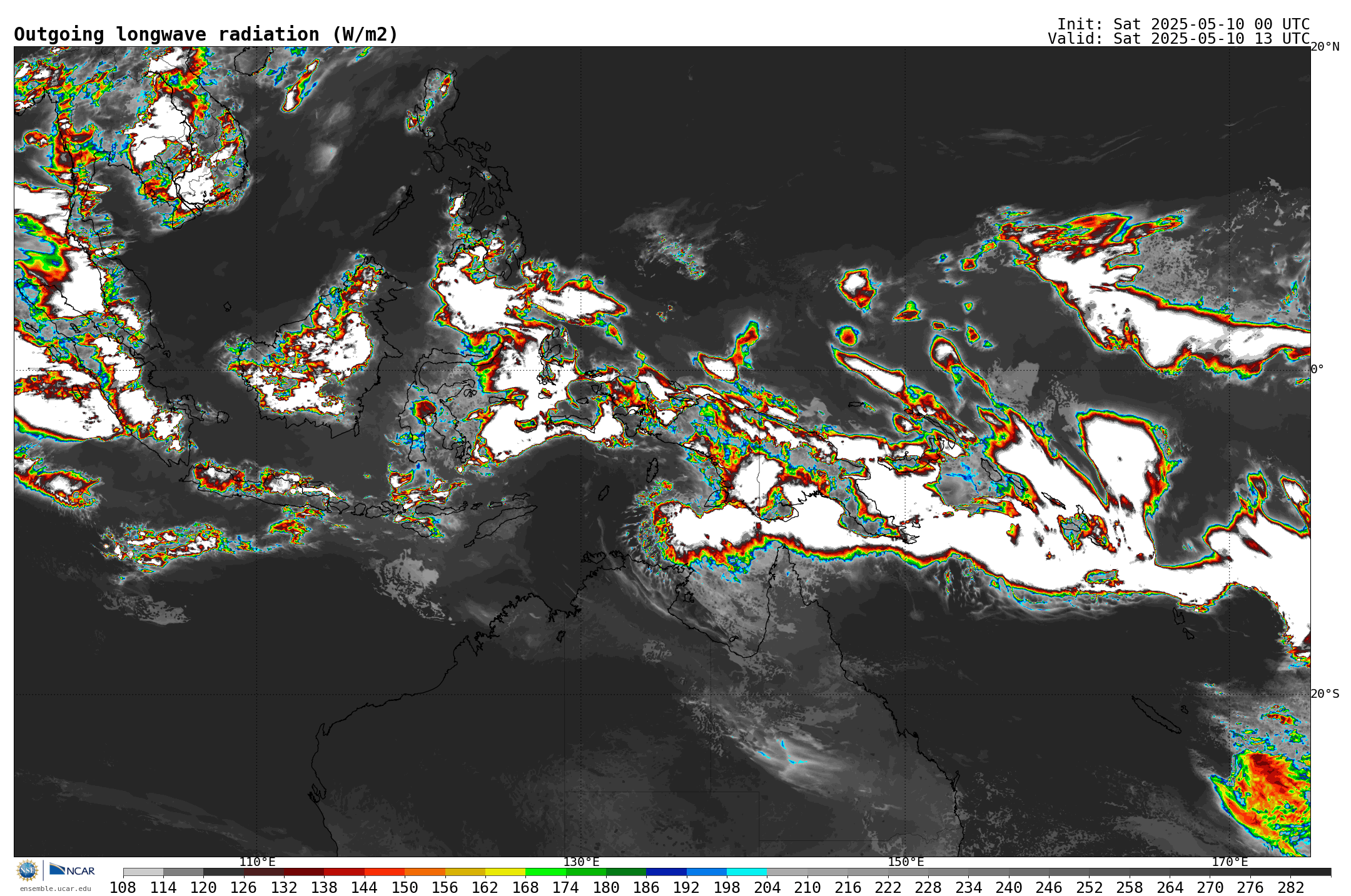Open the ensemble.ucar.edu link text
The image size is (1351, 896).
(x=56, y=888)
